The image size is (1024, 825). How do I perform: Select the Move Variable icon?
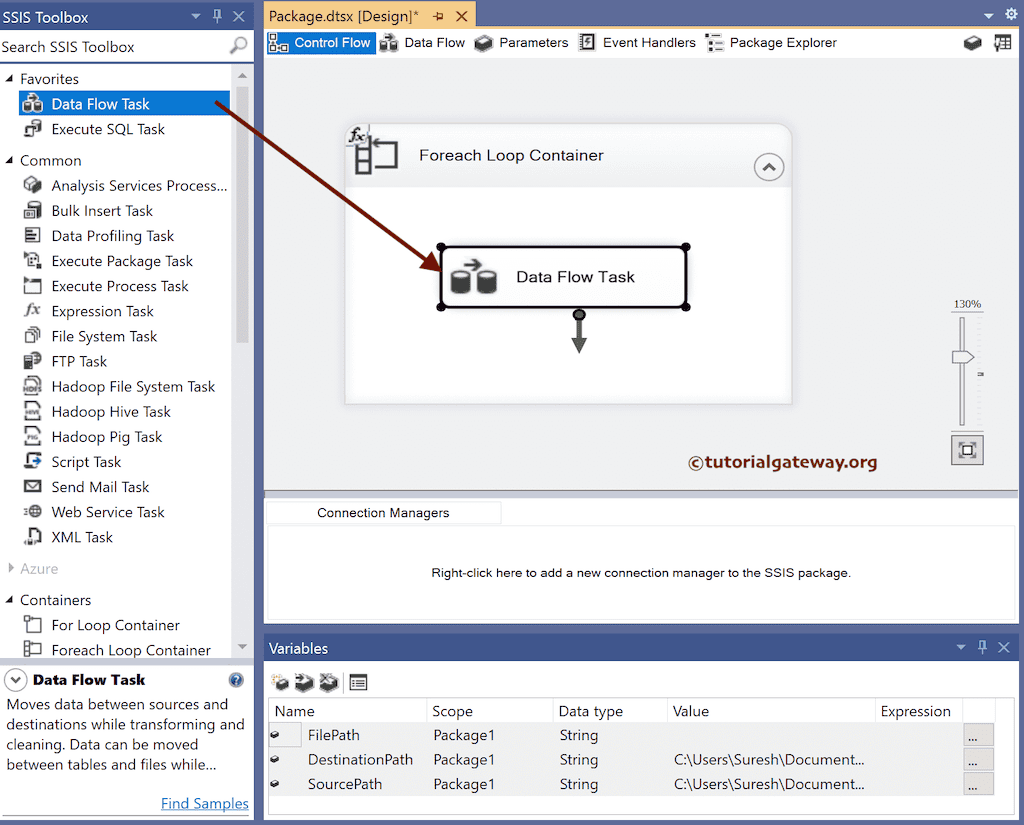point(303,683)
